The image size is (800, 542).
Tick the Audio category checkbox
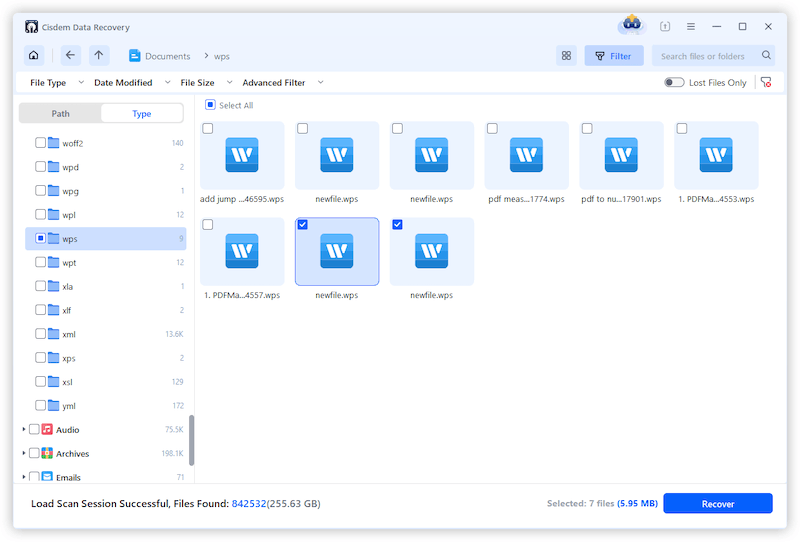pyautogui.click(x=34, y=429)
